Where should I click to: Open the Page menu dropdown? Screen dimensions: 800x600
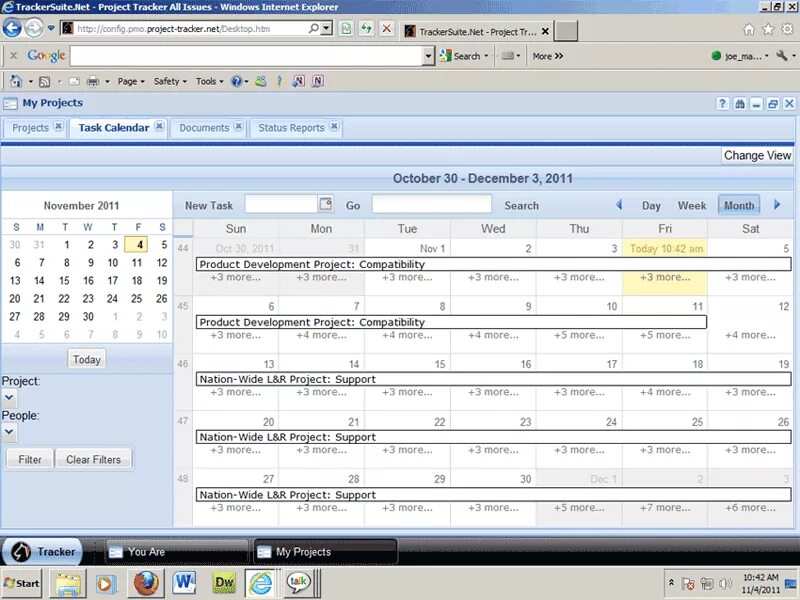(131, 81)
